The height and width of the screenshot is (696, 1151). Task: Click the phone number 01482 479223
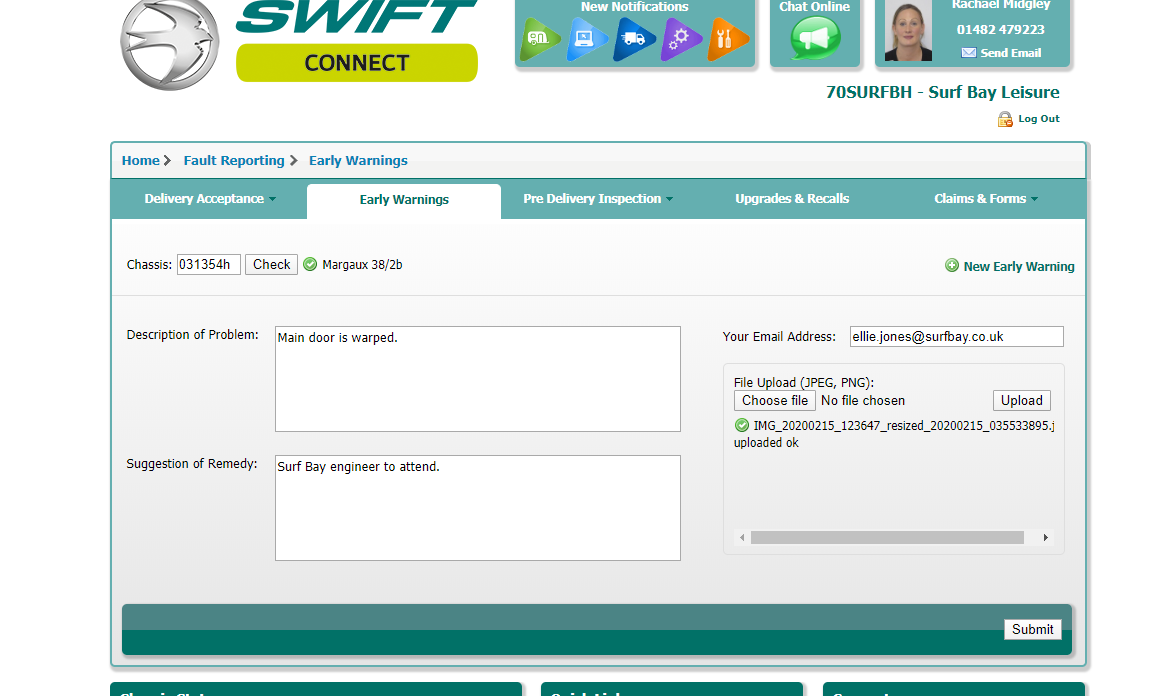pyautogui.click(x=1001, y=29)
